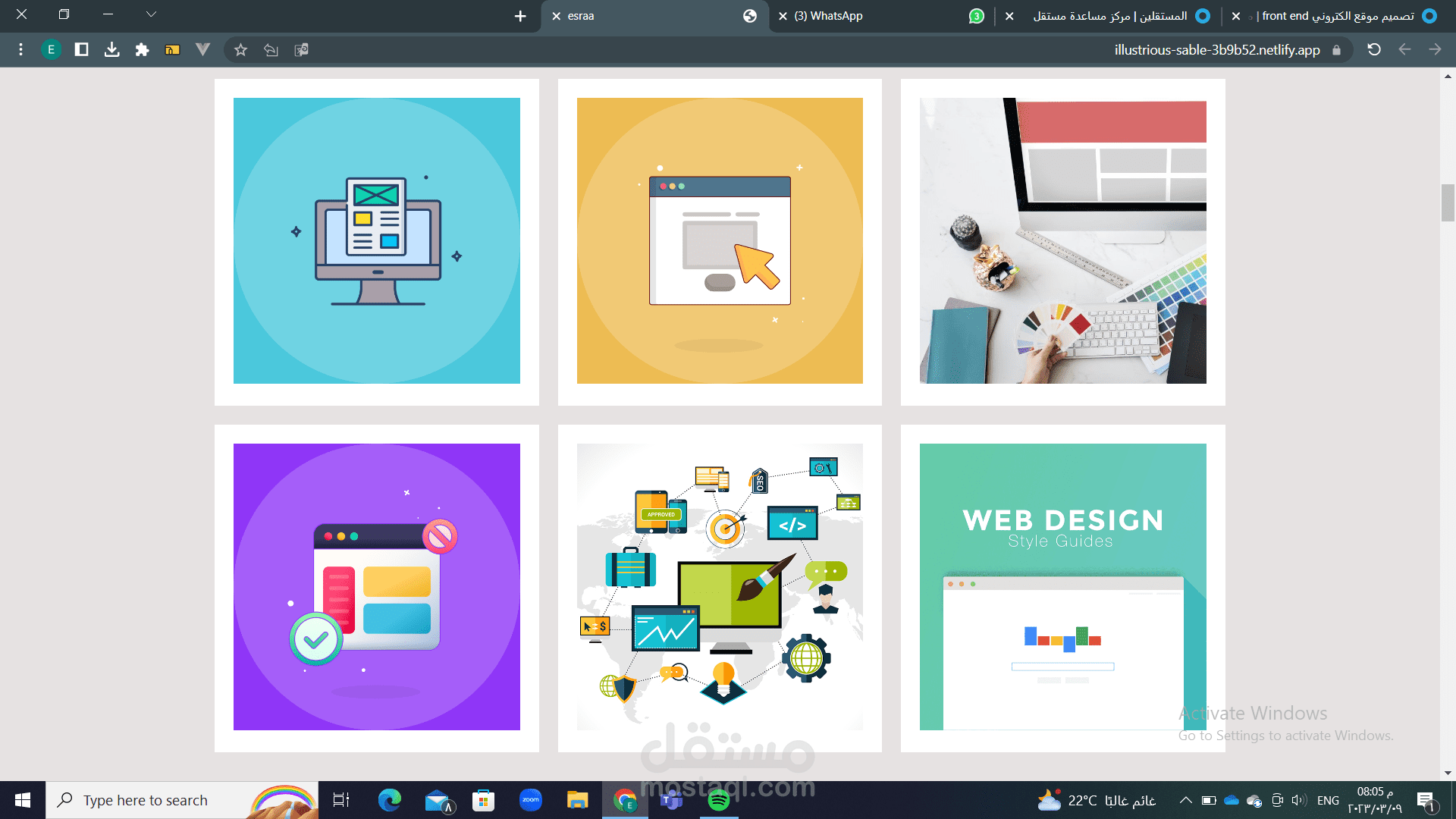Open Task View on the taskbar

click(x=341, y=800)
